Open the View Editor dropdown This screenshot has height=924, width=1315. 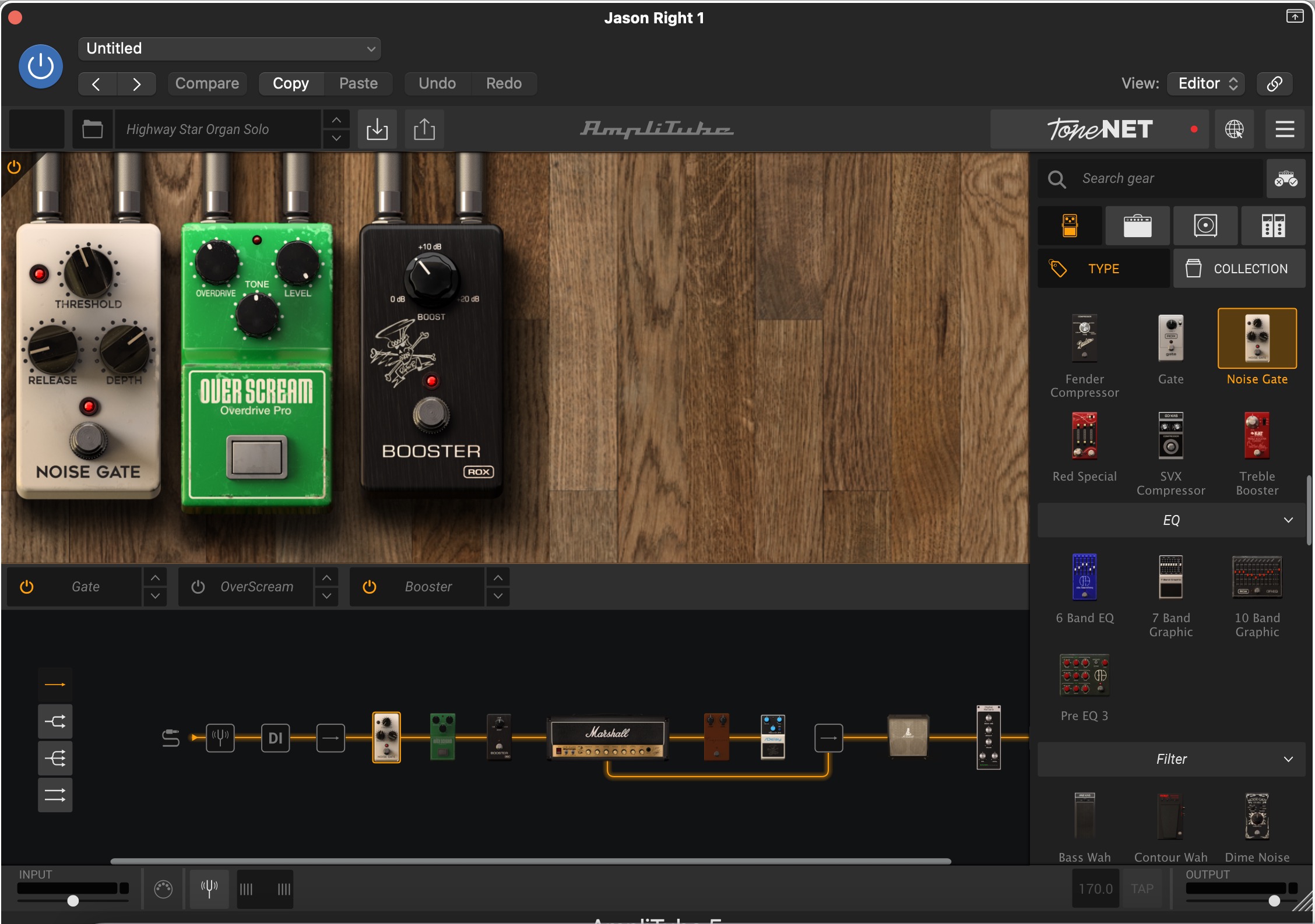point(1206,84)
